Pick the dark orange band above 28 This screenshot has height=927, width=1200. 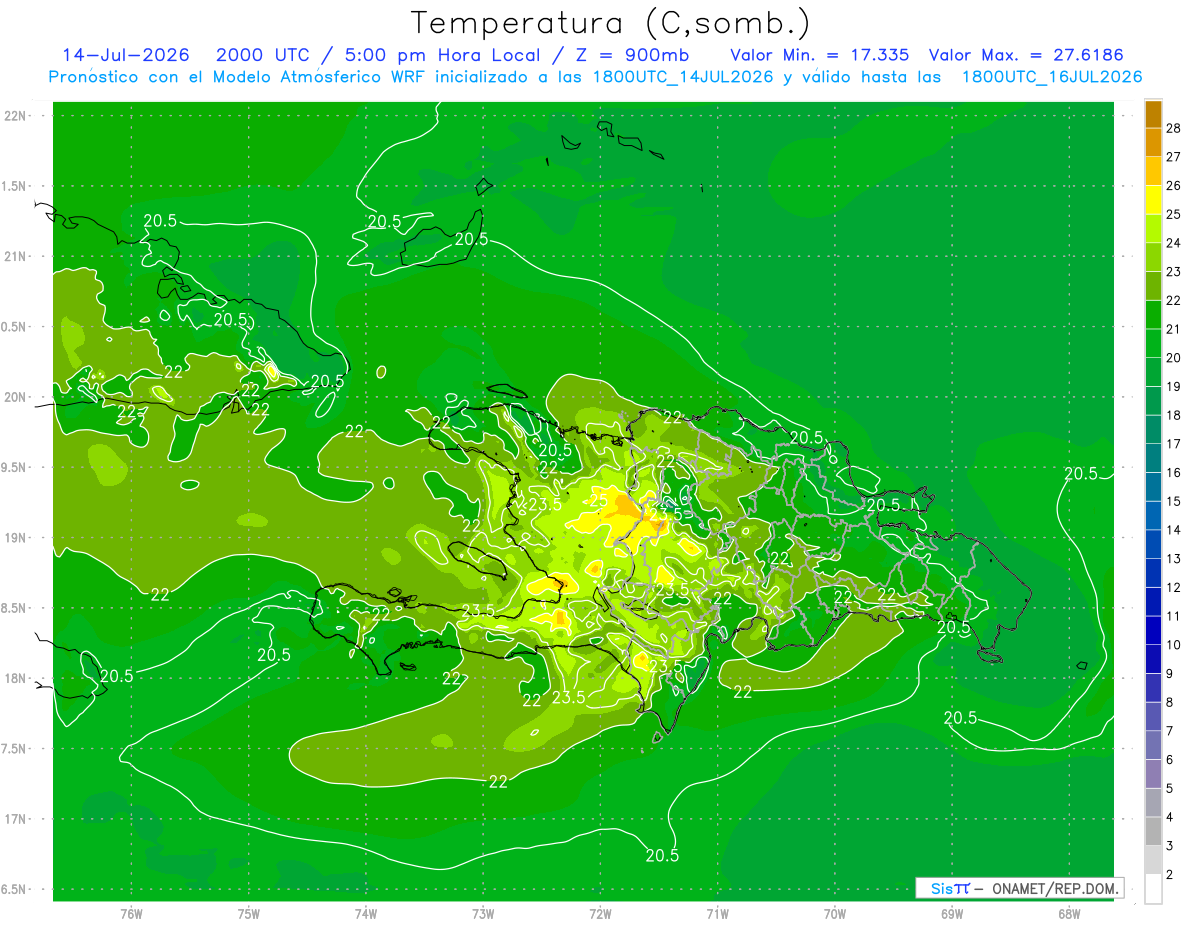coord(1153,114)
